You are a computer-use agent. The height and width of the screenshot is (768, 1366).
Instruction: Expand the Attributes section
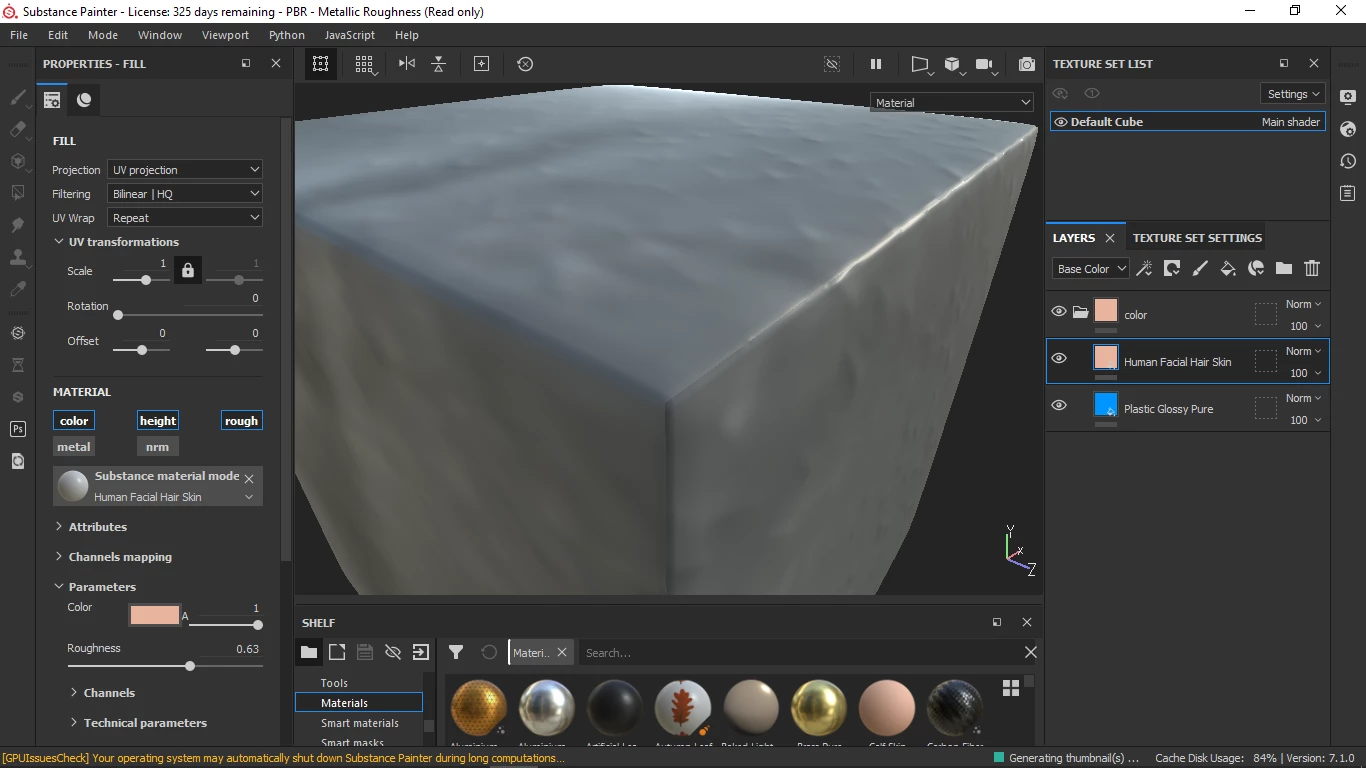[59, 527]
